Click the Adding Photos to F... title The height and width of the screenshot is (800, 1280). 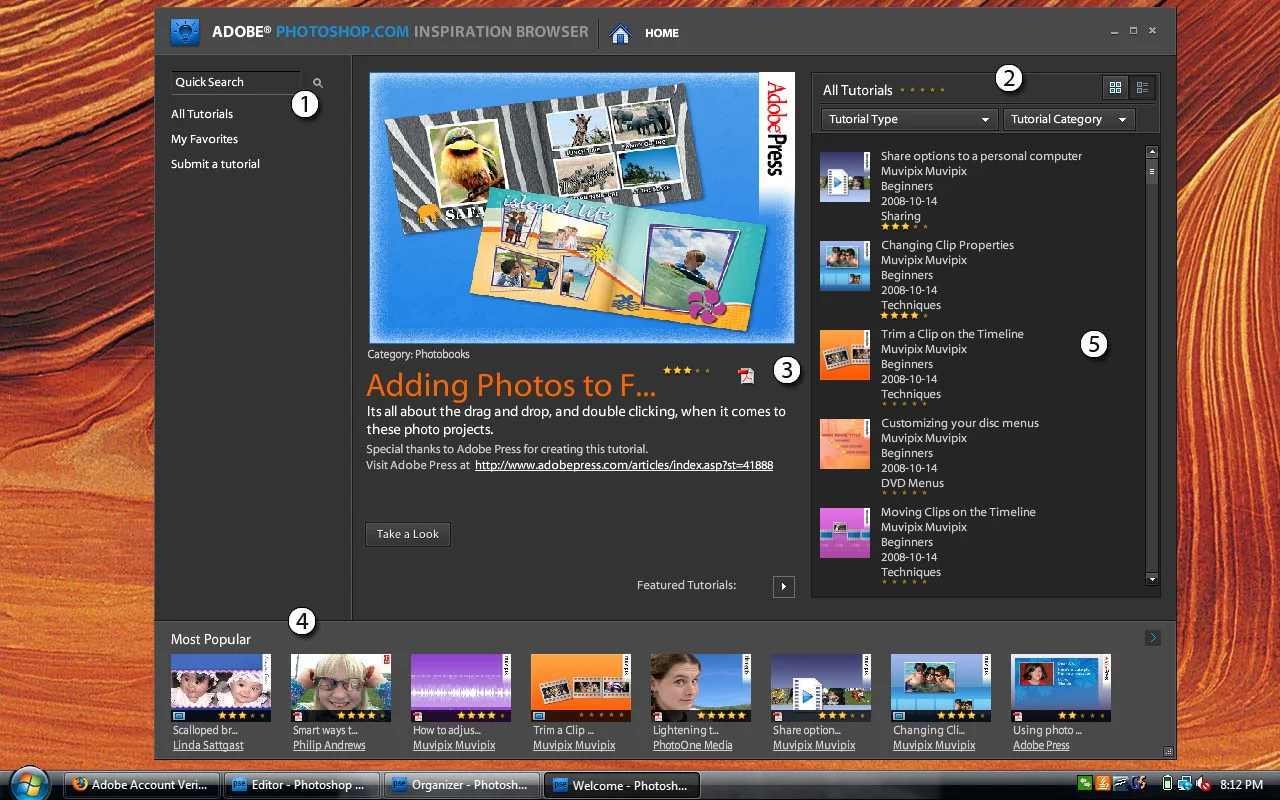pos(511,385)
